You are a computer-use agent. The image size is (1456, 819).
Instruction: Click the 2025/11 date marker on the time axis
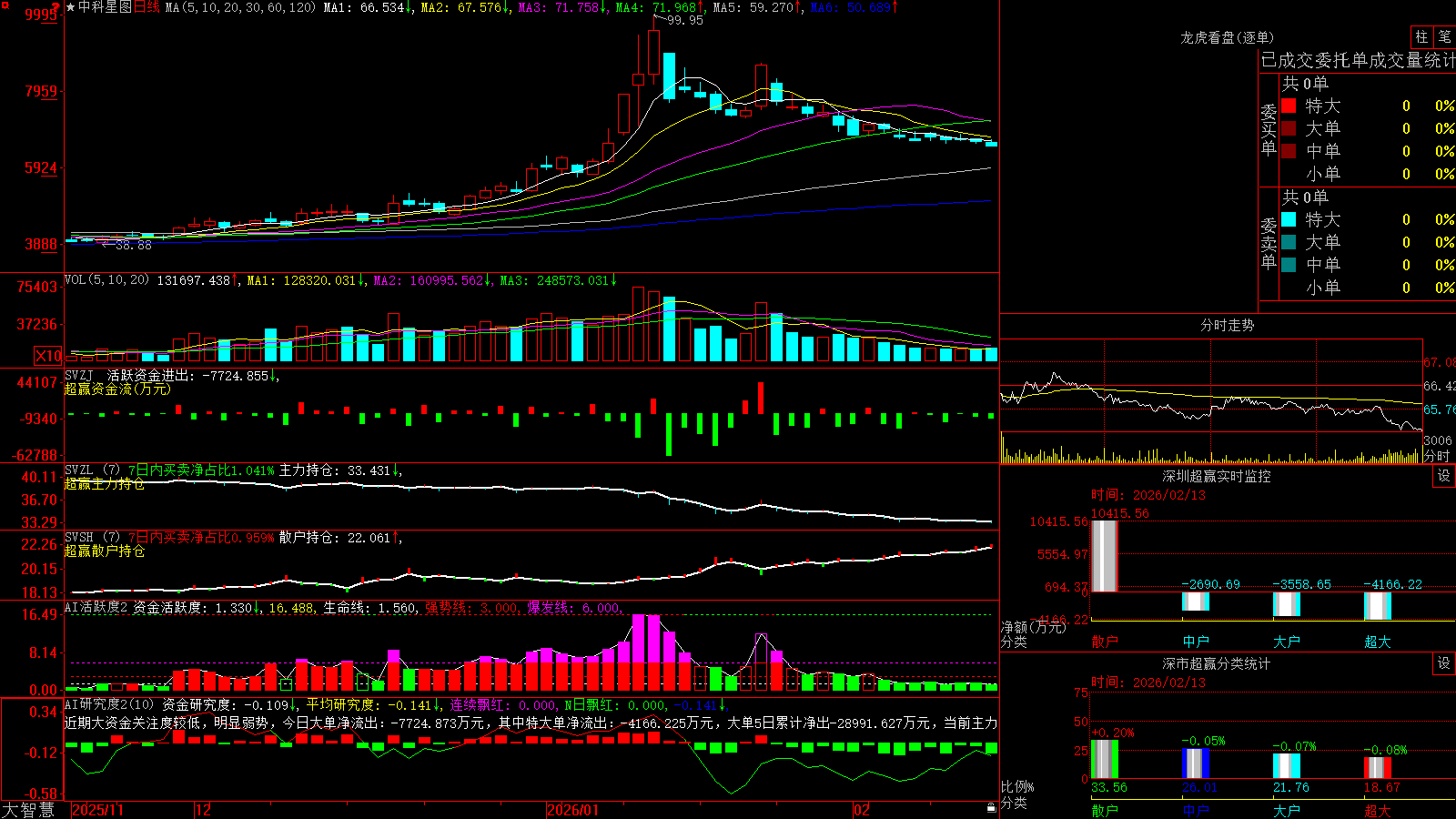pos(97,810)
